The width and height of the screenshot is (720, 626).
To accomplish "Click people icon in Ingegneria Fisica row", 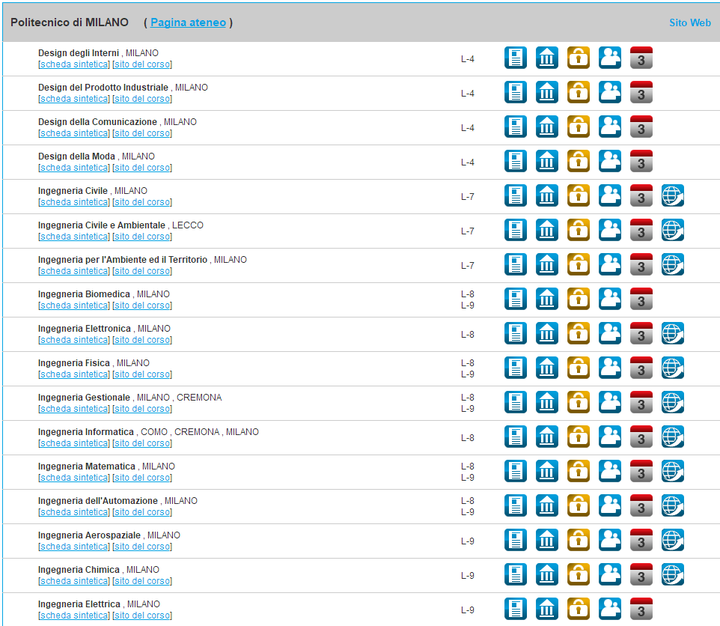I will point(610,368).
